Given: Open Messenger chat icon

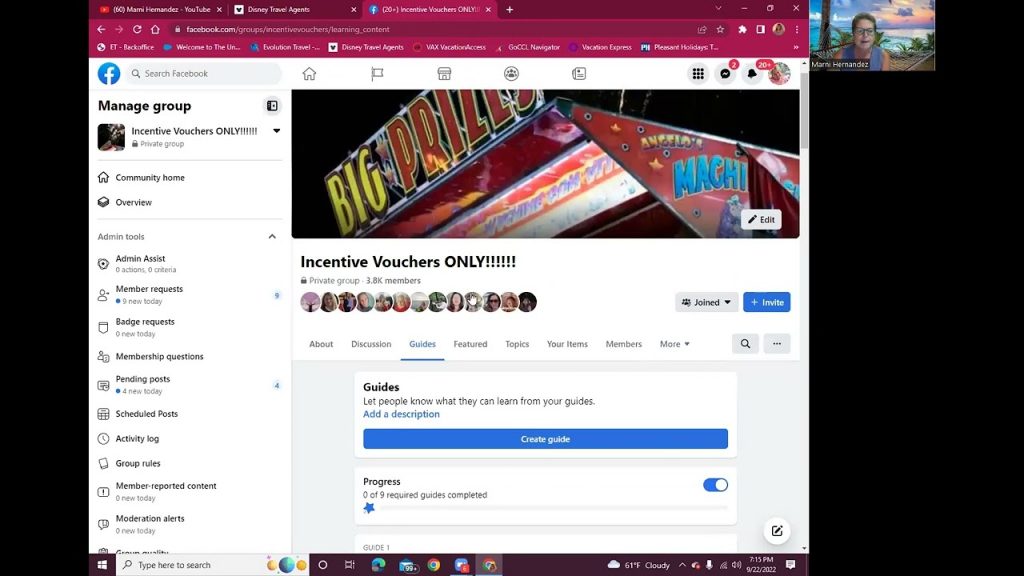Looking at the screenshot, I should click(x=725, y=74).
